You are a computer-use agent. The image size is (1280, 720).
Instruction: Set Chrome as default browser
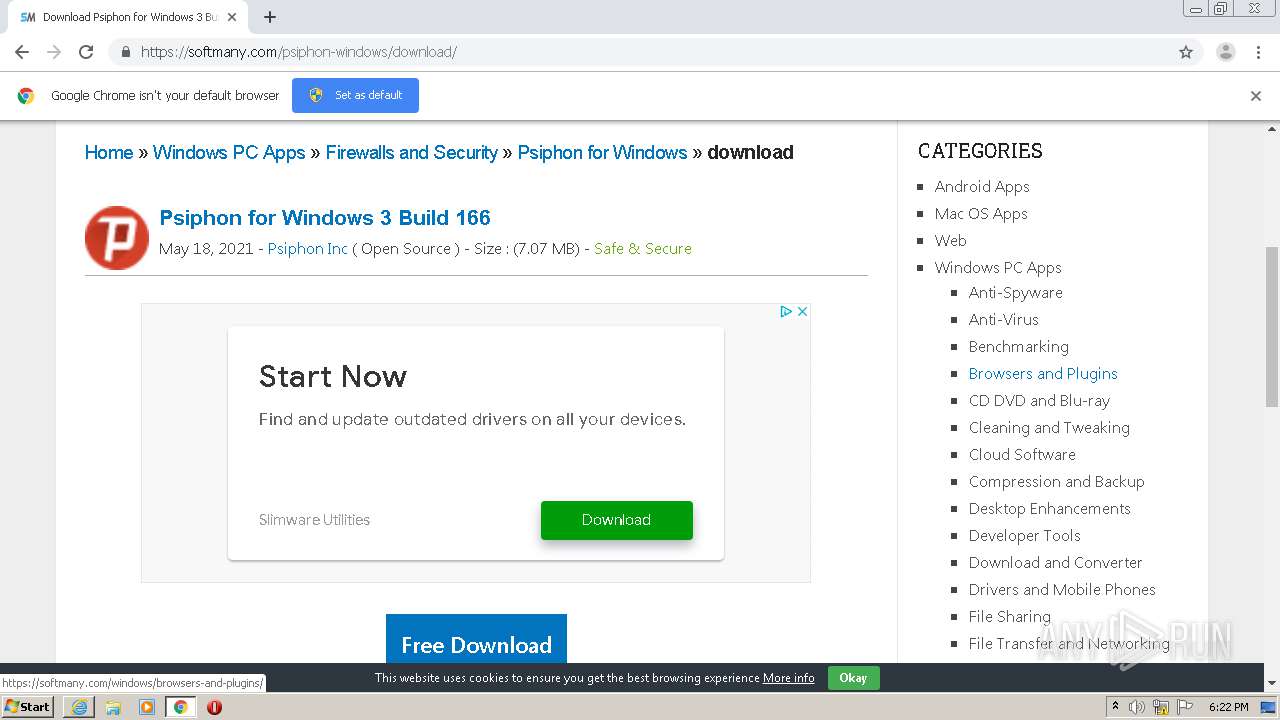tap(355, 95)
